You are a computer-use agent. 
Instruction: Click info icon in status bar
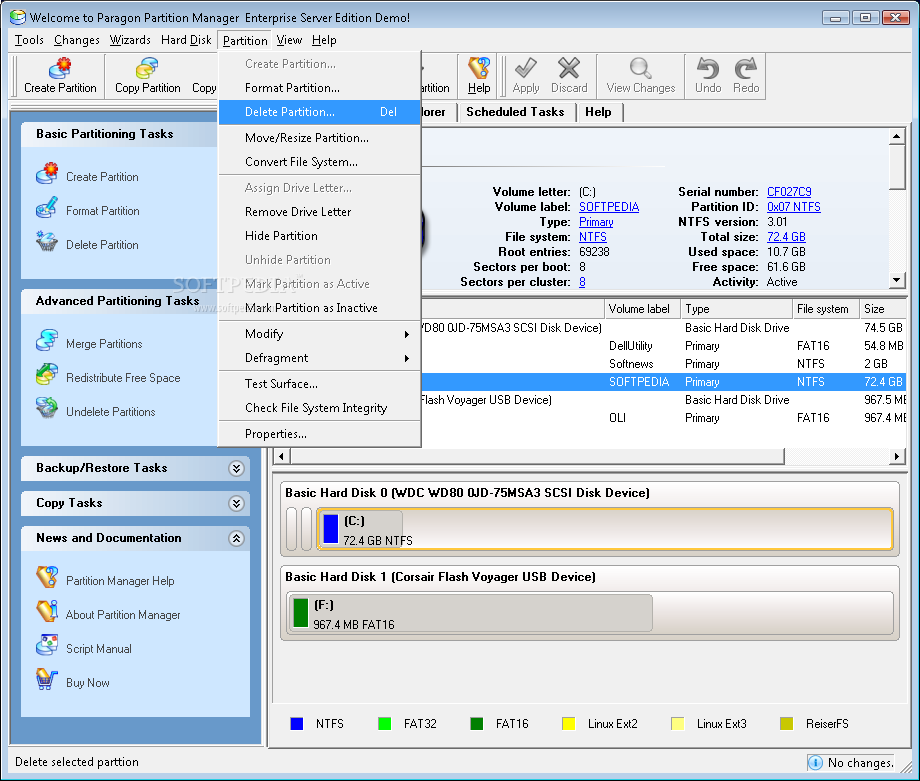tap(815, 762)
